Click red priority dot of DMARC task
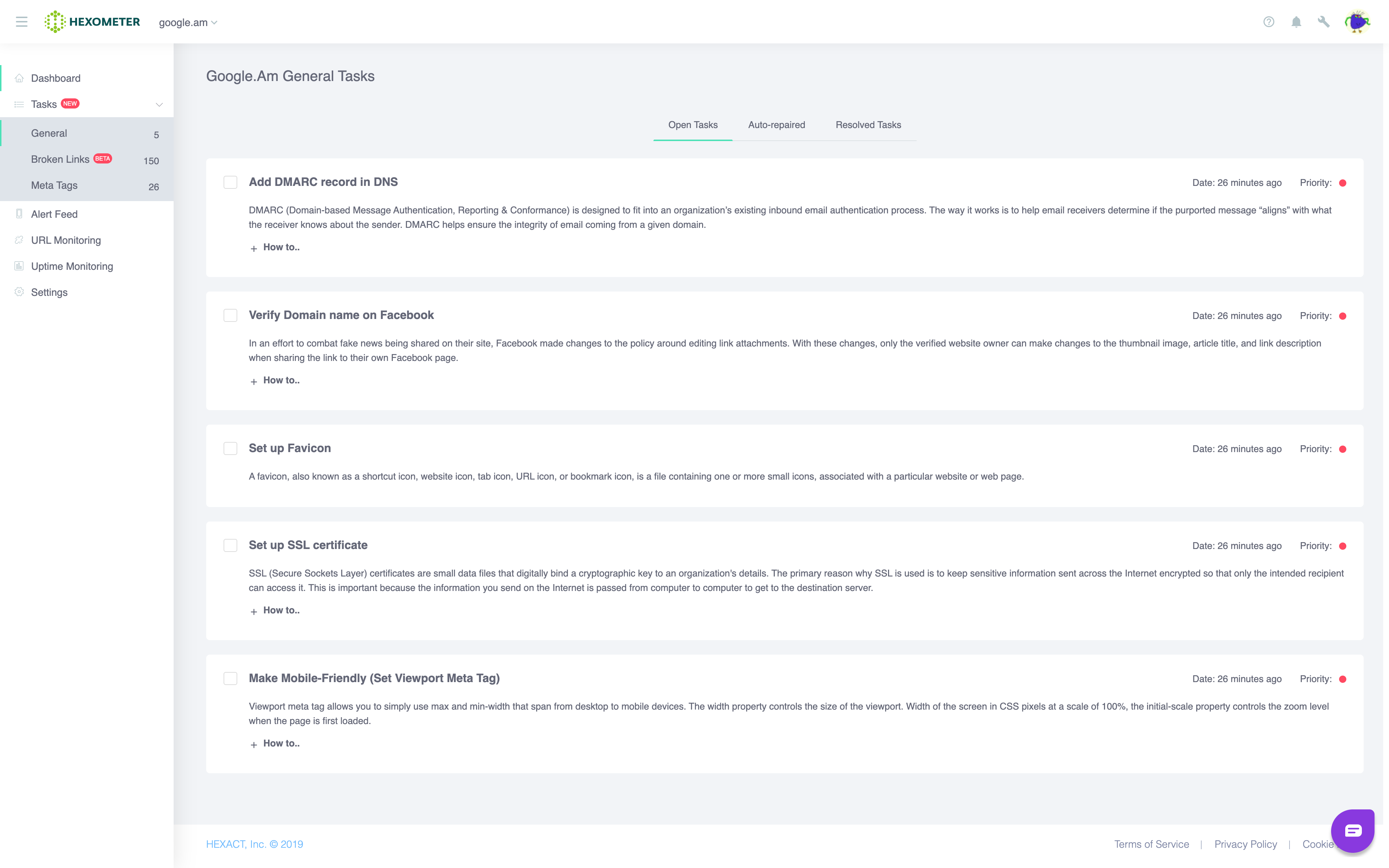1389x868 pixels. 1342,183
